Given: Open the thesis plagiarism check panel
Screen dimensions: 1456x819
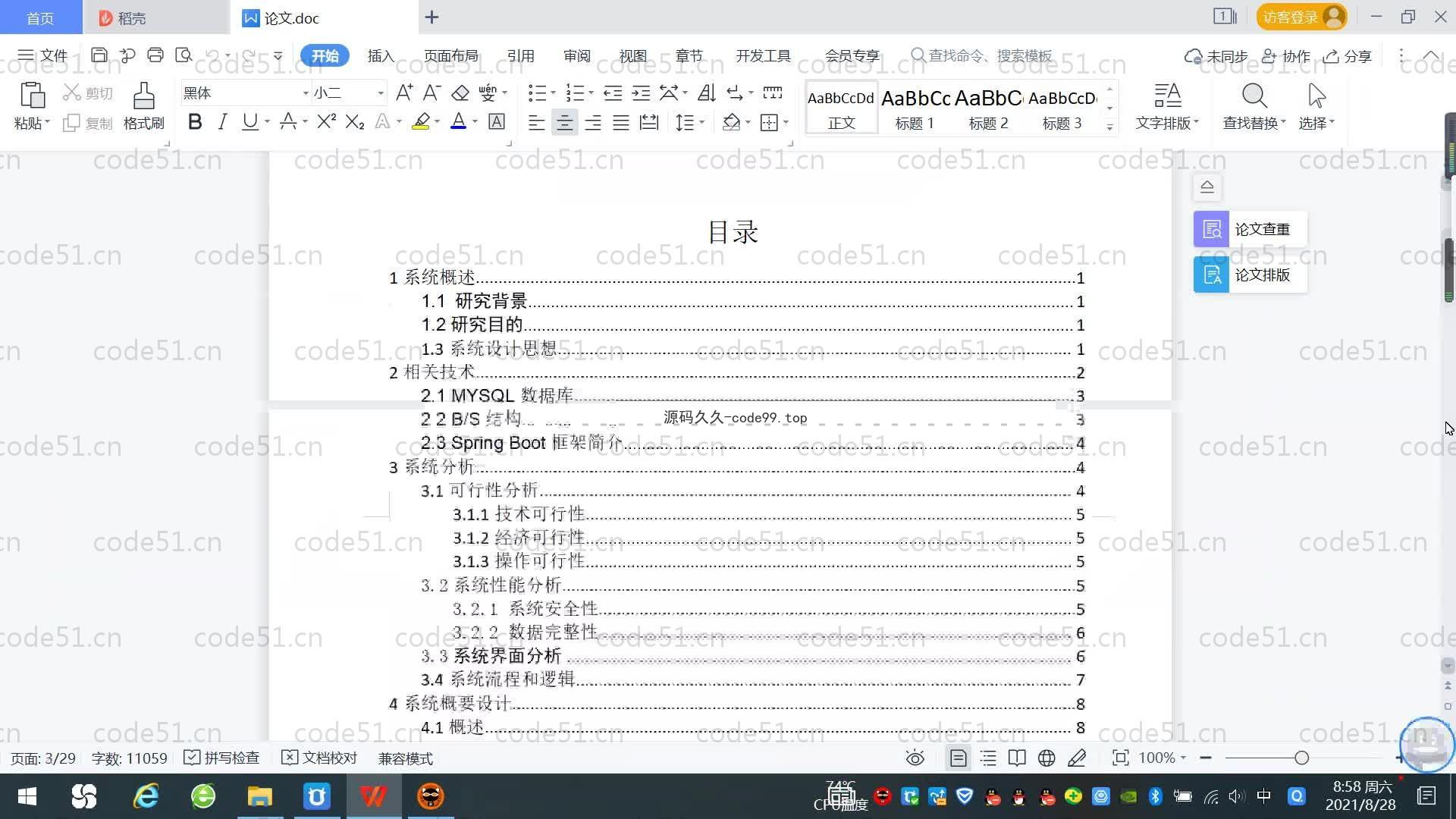Looking at the screenshot, I should click(1250, 229).
